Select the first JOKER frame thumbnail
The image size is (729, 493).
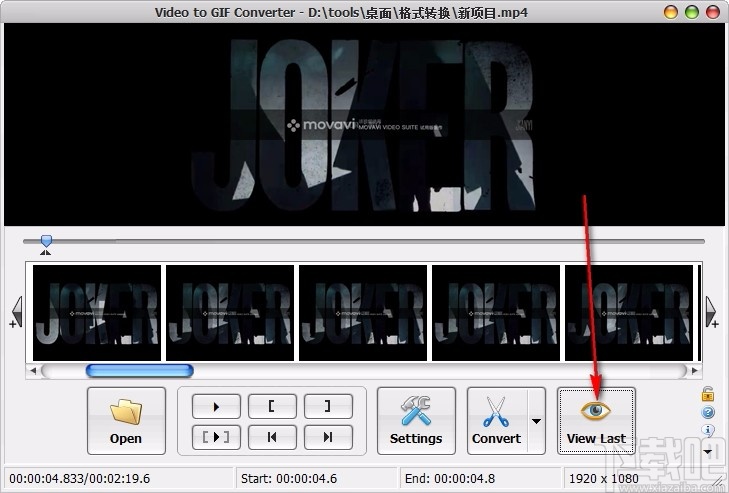97,313
